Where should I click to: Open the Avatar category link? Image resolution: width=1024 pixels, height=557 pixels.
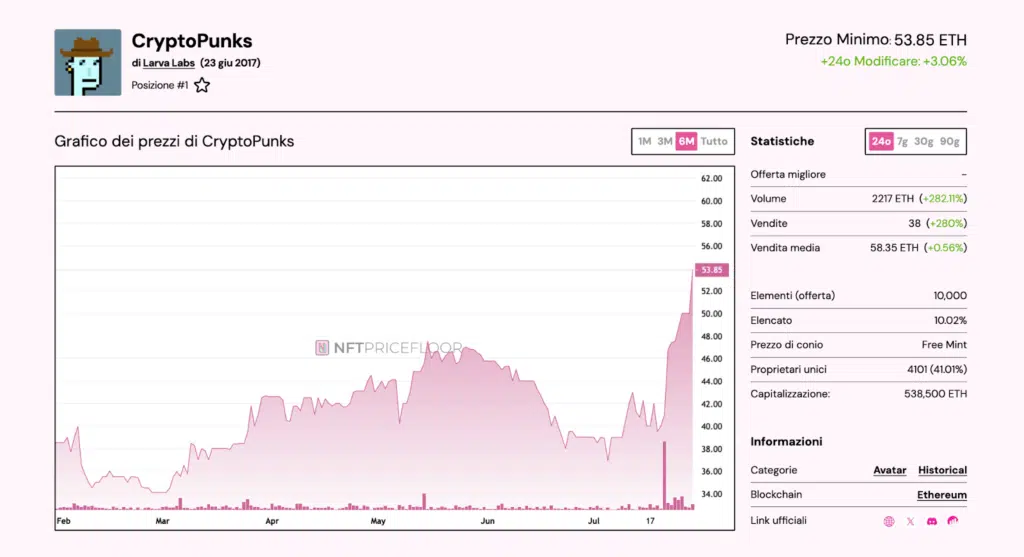coord(889,470)
